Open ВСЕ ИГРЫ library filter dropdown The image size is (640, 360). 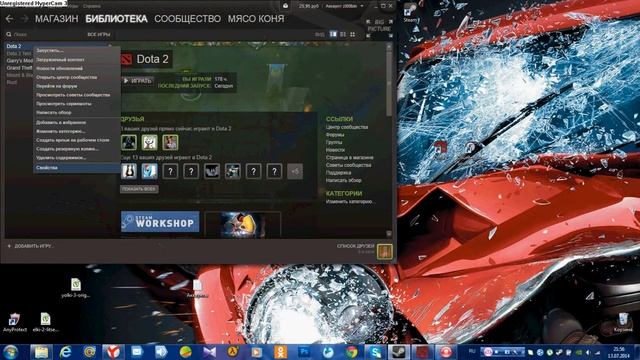tap(99, 35)
